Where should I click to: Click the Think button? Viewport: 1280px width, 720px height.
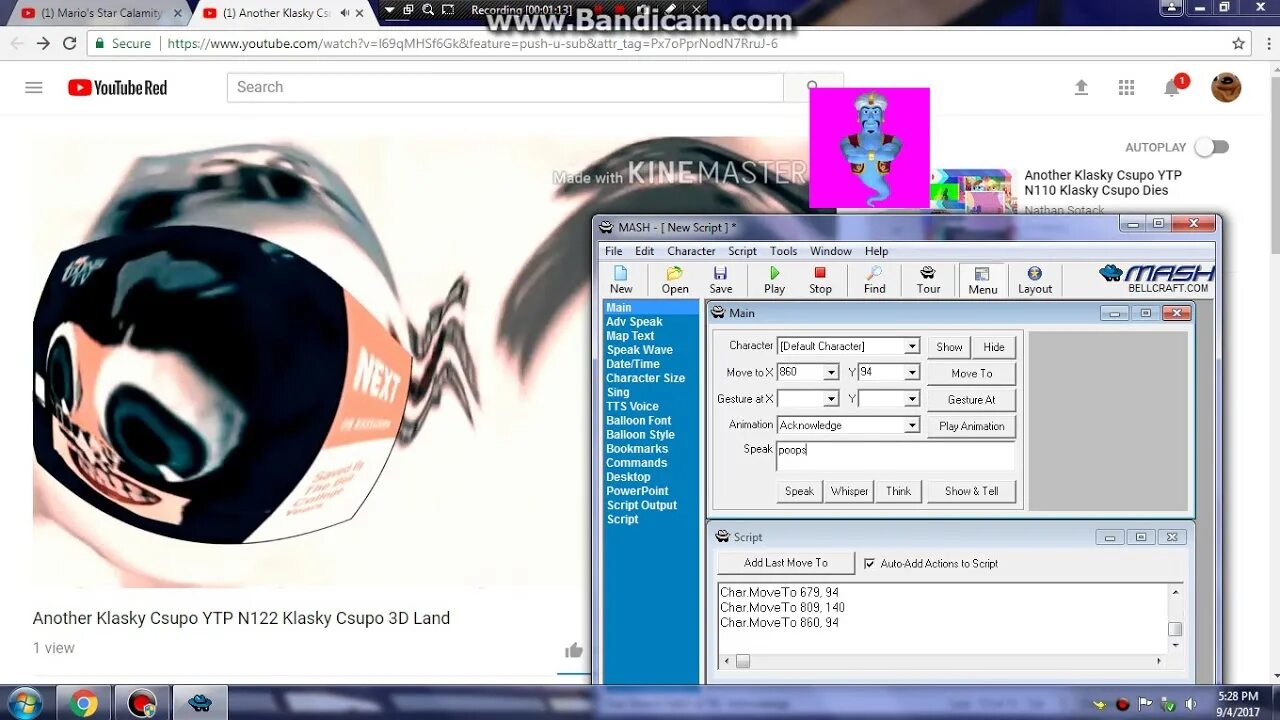coord(898,491)
